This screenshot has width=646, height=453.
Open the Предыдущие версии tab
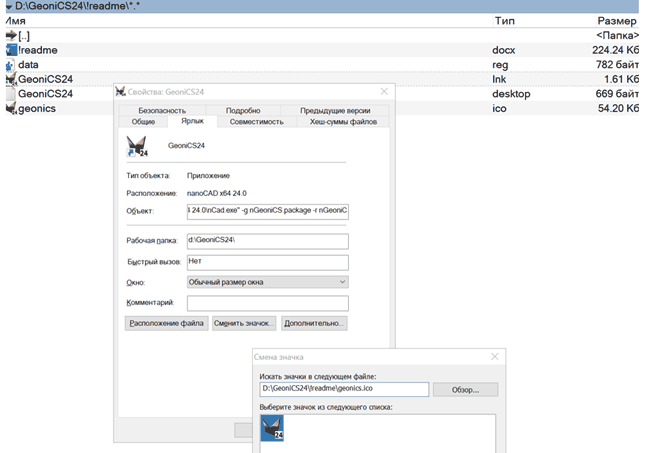[x=335, y=110]
